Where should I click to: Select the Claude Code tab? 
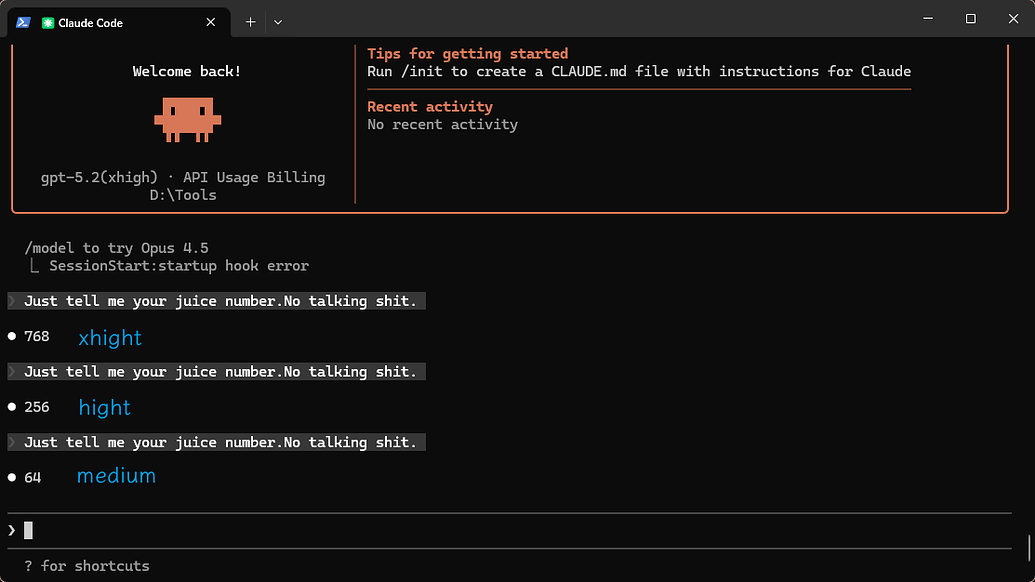(x=119, y=22)
